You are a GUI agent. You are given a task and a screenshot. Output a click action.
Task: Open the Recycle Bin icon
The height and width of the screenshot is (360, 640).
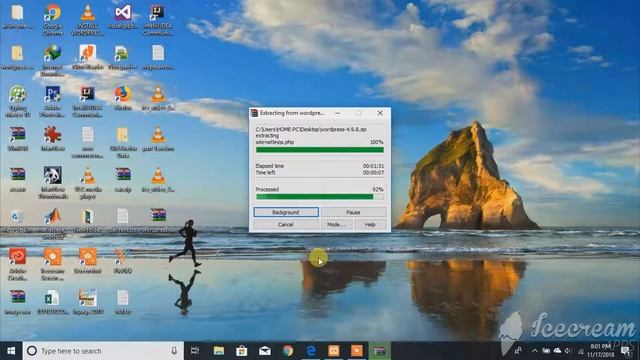[18, 220]
